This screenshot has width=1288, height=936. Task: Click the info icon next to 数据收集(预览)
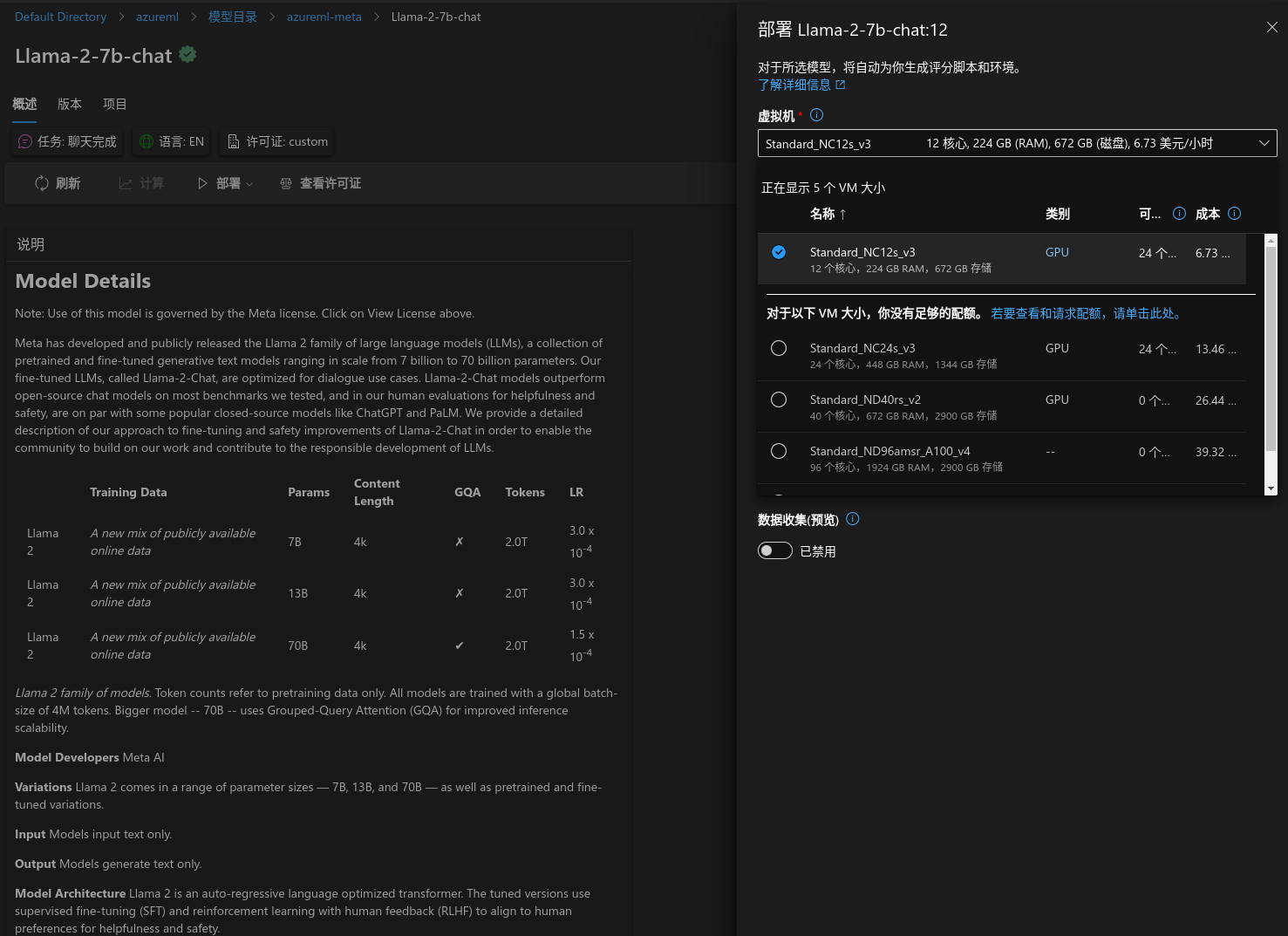853,519
